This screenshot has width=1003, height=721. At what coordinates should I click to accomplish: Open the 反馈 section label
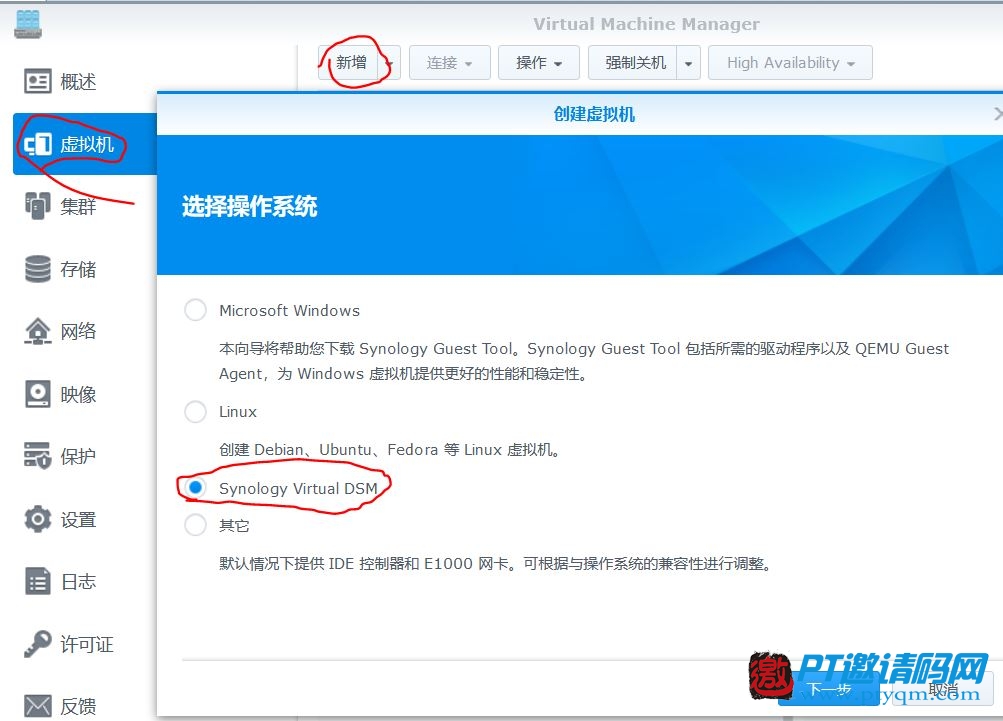point(79,706)
